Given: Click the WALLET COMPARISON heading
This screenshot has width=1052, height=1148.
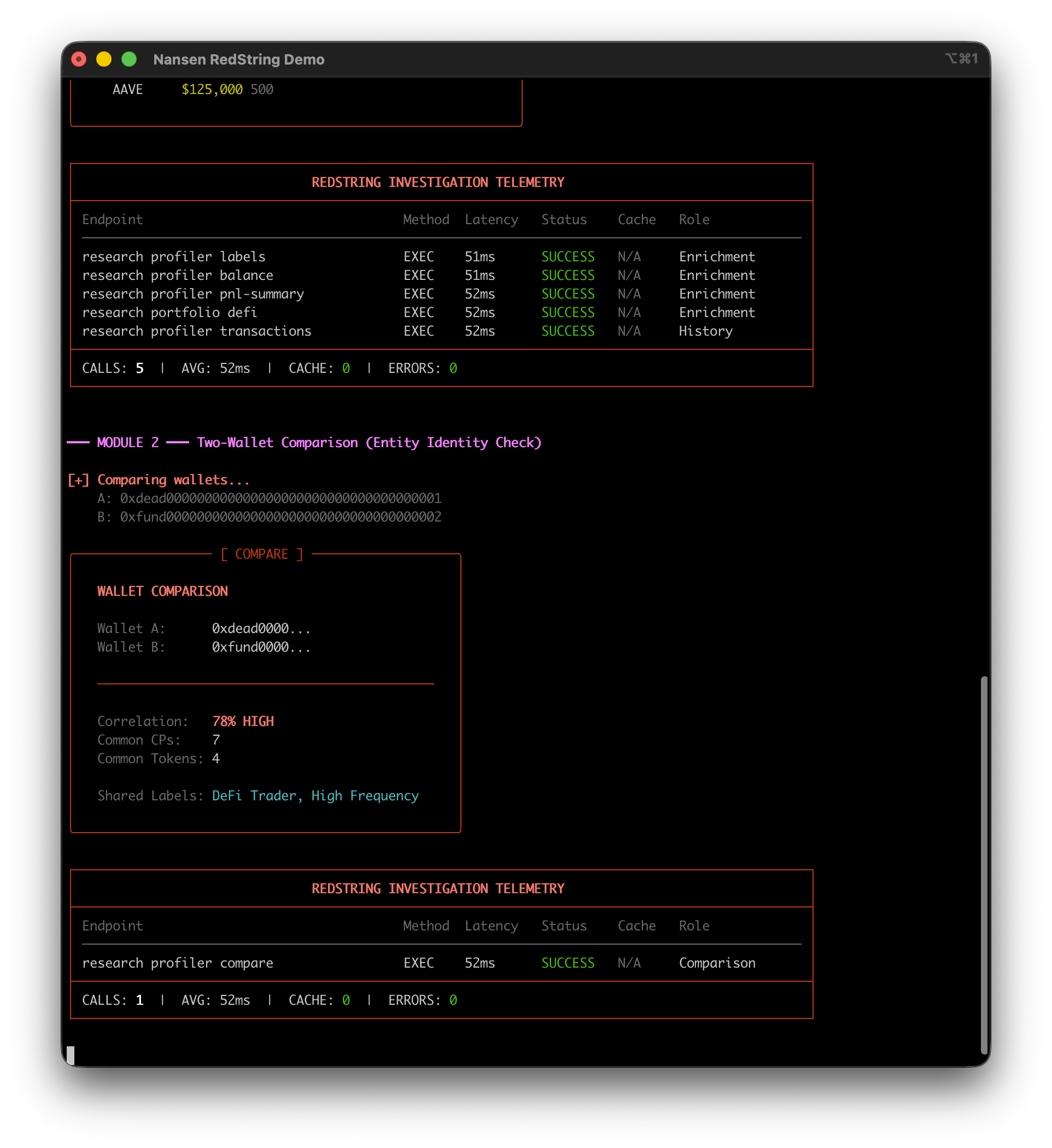Looking at the screenshot, I should [162, 591].
